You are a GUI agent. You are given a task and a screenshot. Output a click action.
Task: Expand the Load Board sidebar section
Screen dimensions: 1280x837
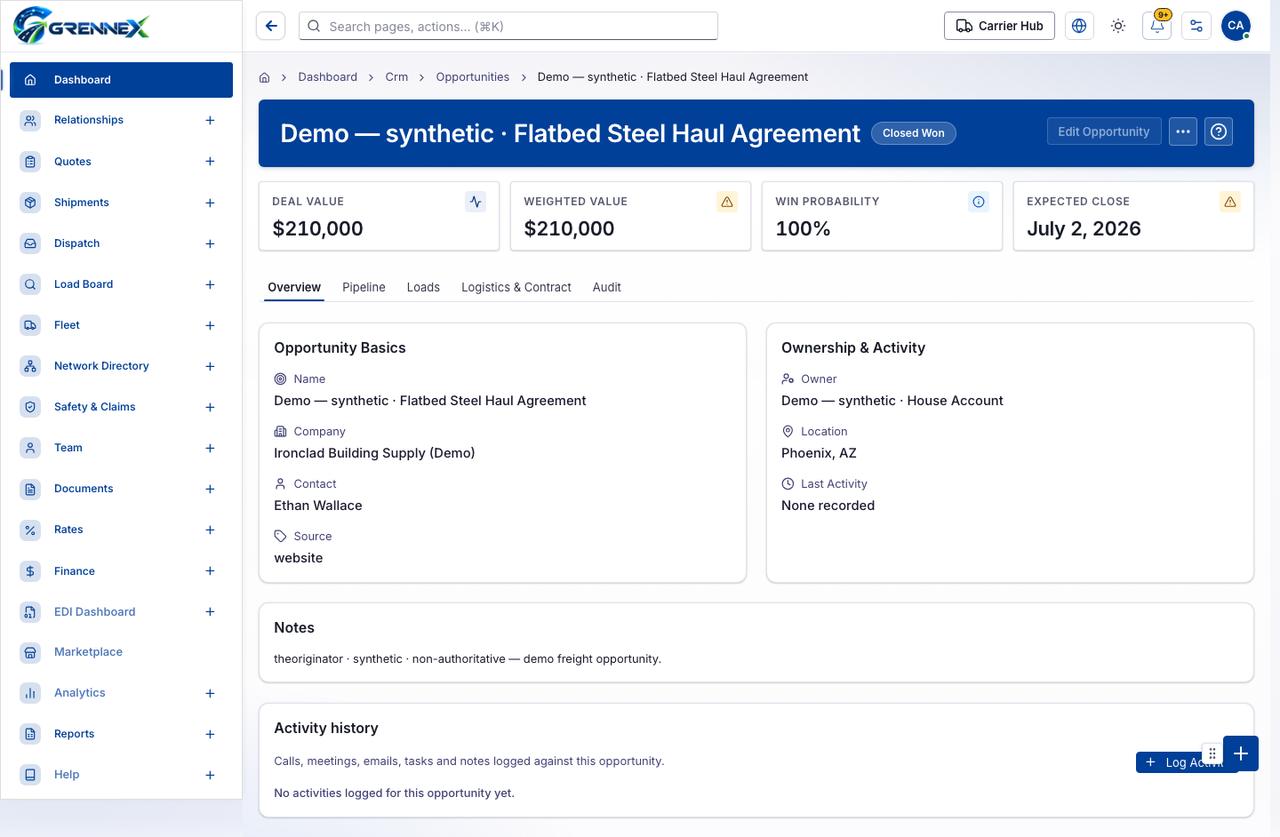210,284
